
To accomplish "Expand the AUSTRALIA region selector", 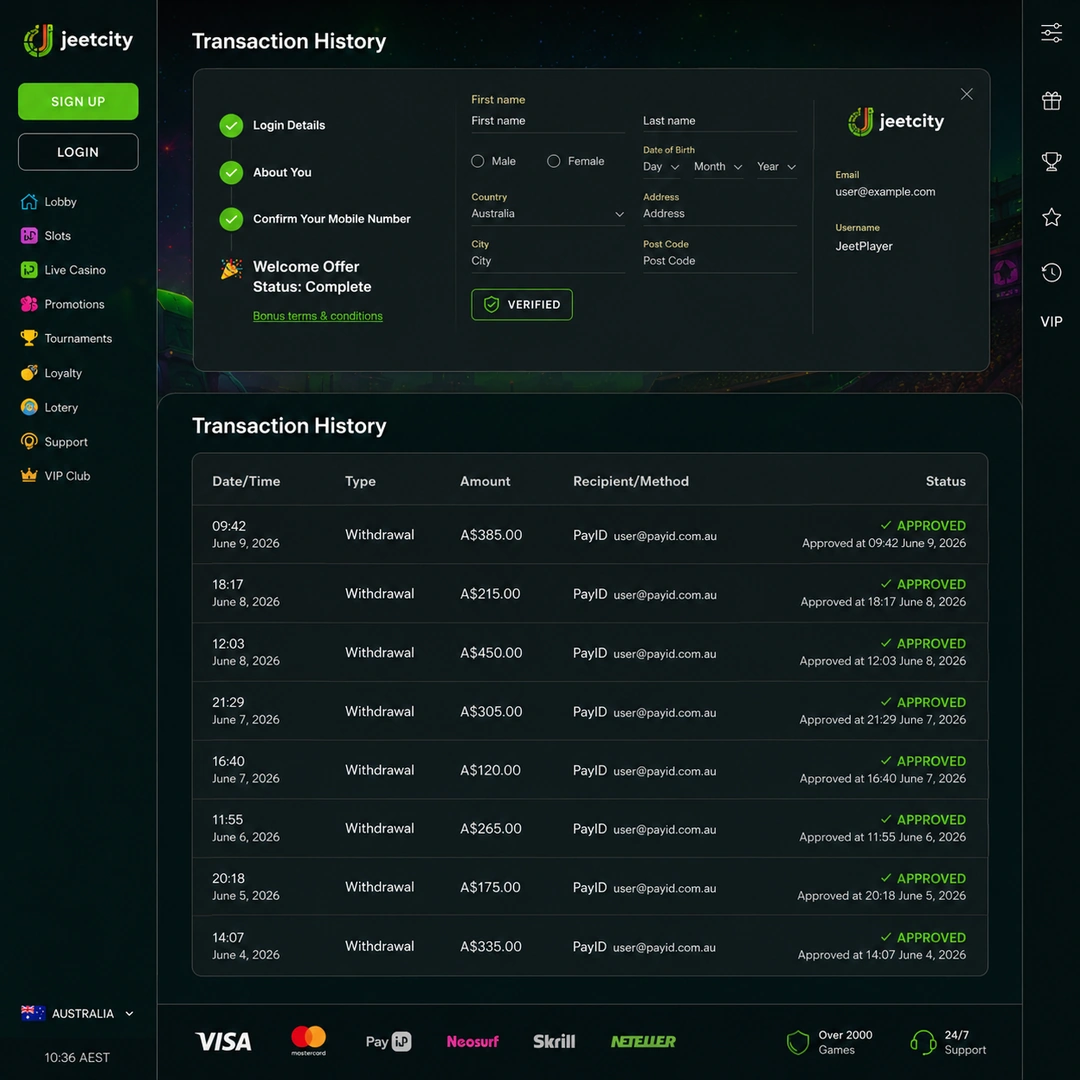I will tap(77, 1013).
